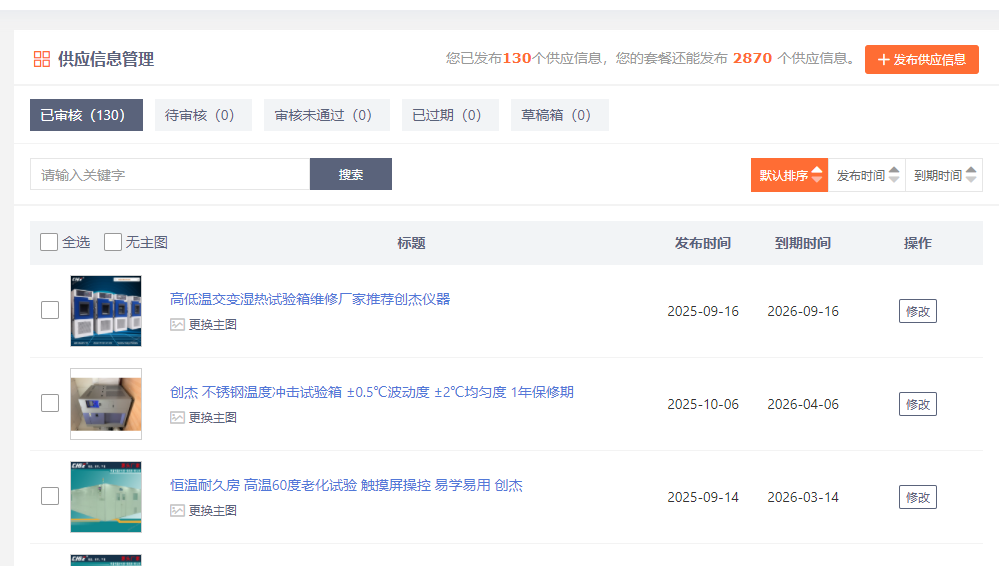This screenshot has width=999, height=566.
Task: Sort listings by 到期时间
Action: 943,175
